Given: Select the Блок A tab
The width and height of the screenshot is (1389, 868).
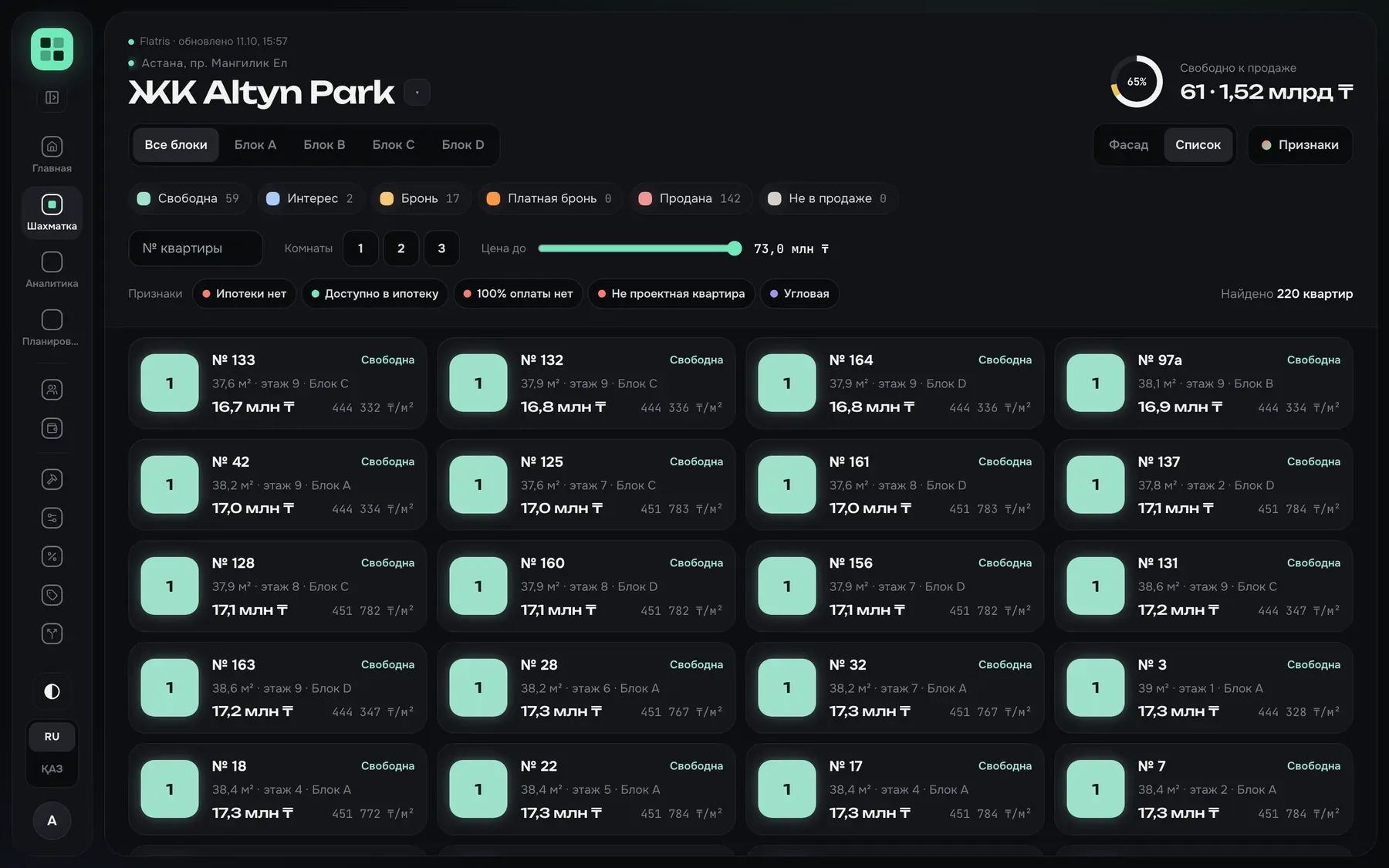Looking at the screenshot, I should click(255, 145).
